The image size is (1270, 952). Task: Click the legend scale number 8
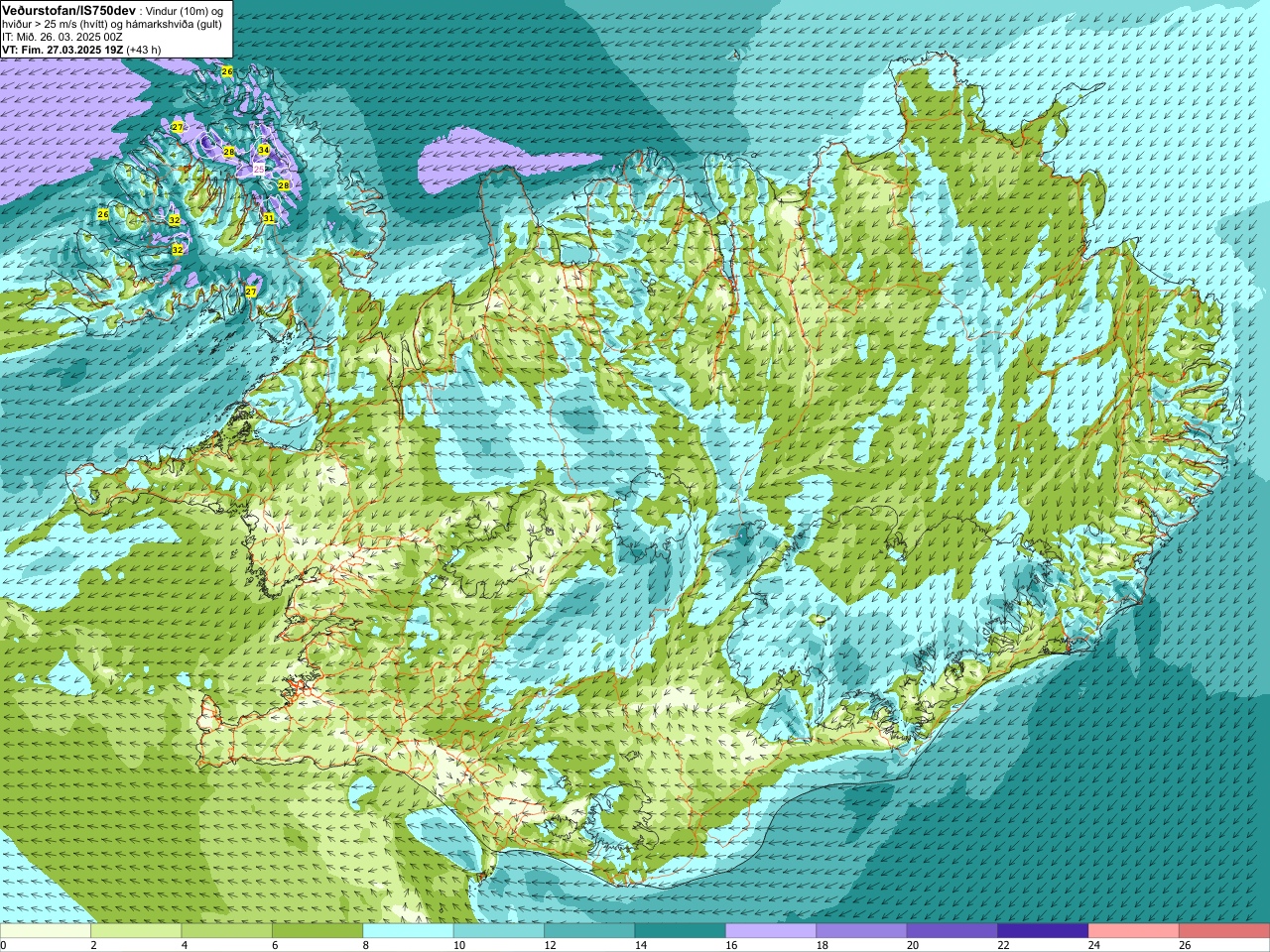(366, 945)
